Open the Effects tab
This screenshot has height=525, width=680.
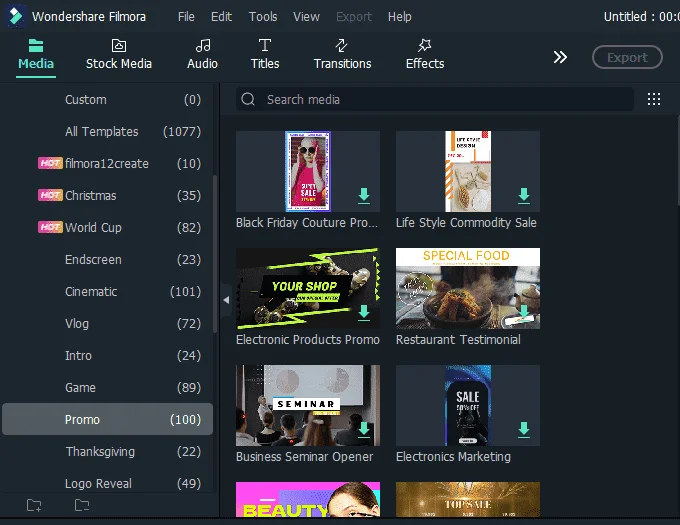(x=425, y=55)
